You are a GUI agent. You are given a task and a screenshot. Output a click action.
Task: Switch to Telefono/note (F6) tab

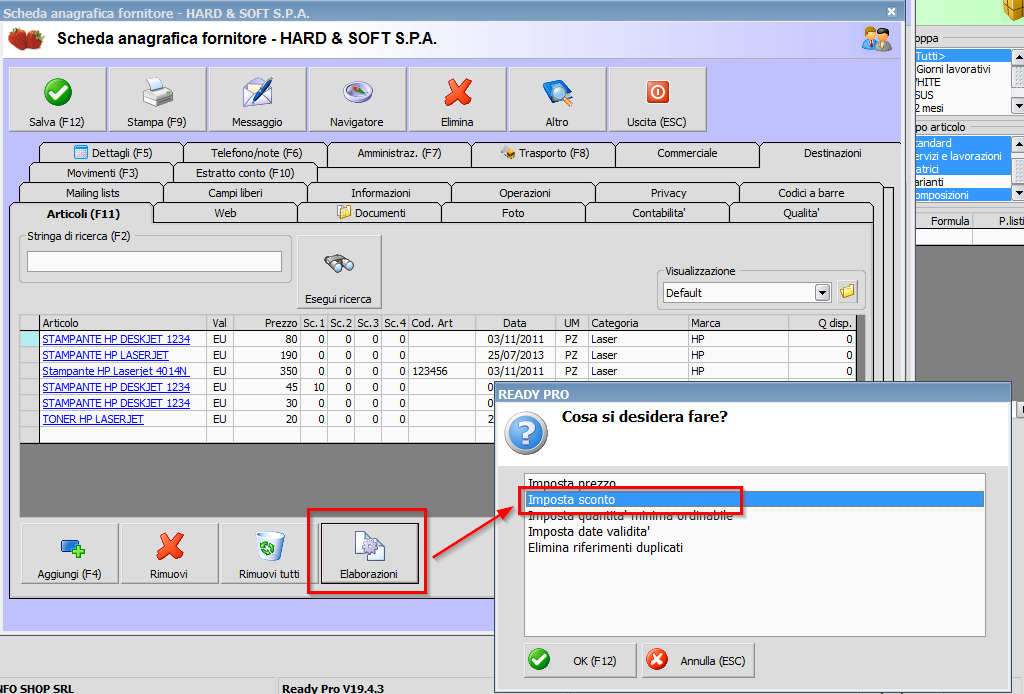(256, 153)
